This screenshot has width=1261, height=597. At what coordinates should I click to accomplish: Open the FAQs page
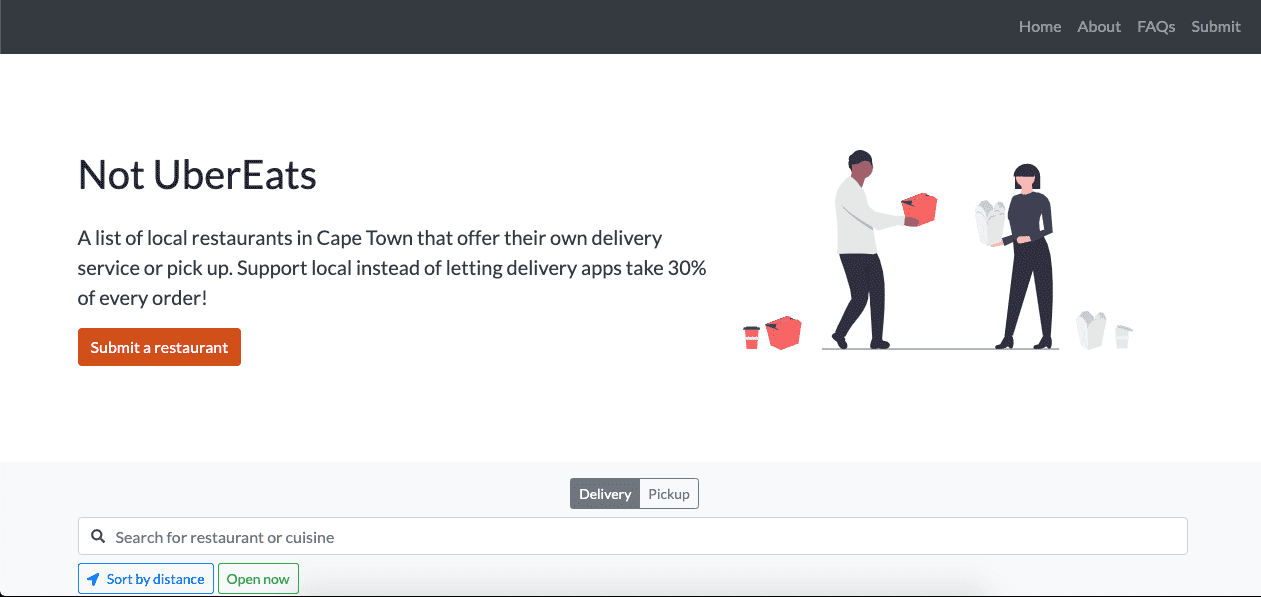click(1156, 27)
